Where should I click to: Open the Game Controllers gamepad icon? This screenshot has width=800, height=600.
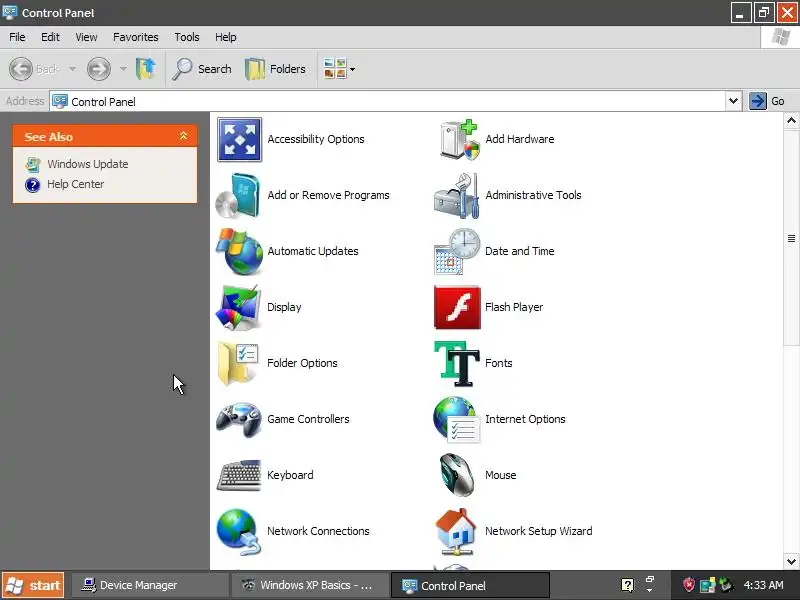pos(238,420)
